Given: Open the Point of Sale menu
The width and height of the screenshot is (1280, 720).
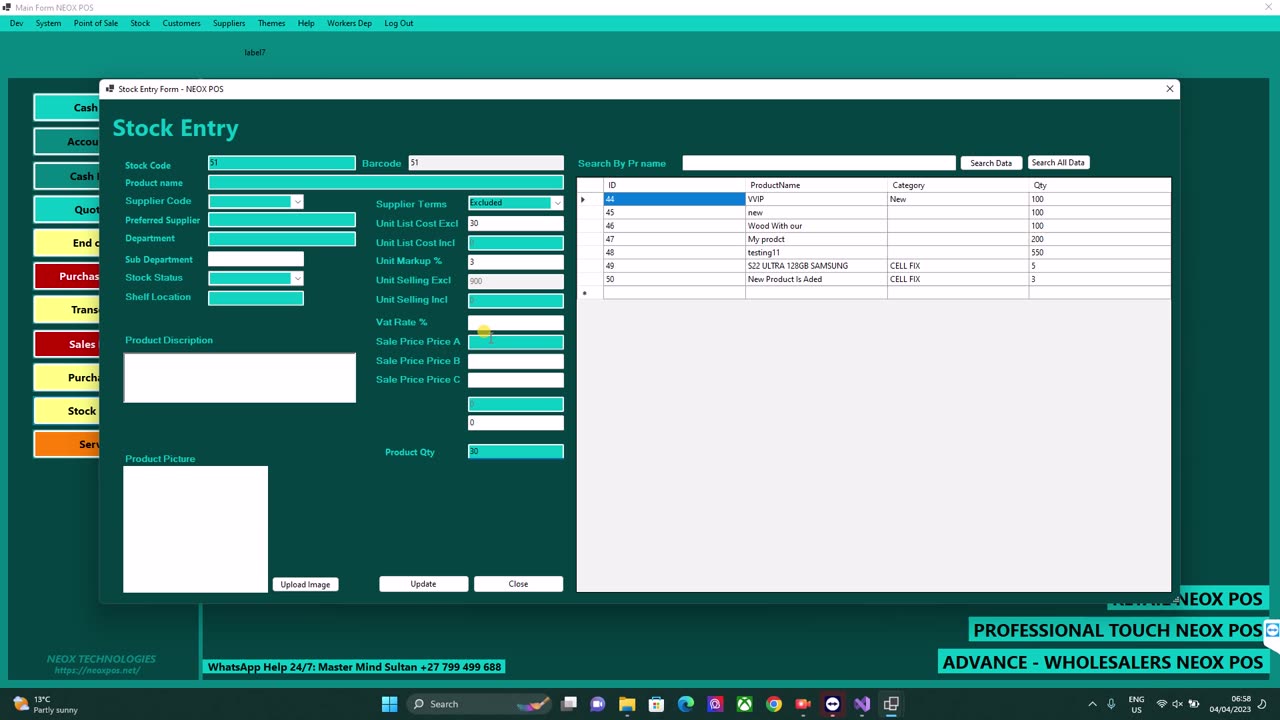Looking at the screenshot, I should pos(95,23).
